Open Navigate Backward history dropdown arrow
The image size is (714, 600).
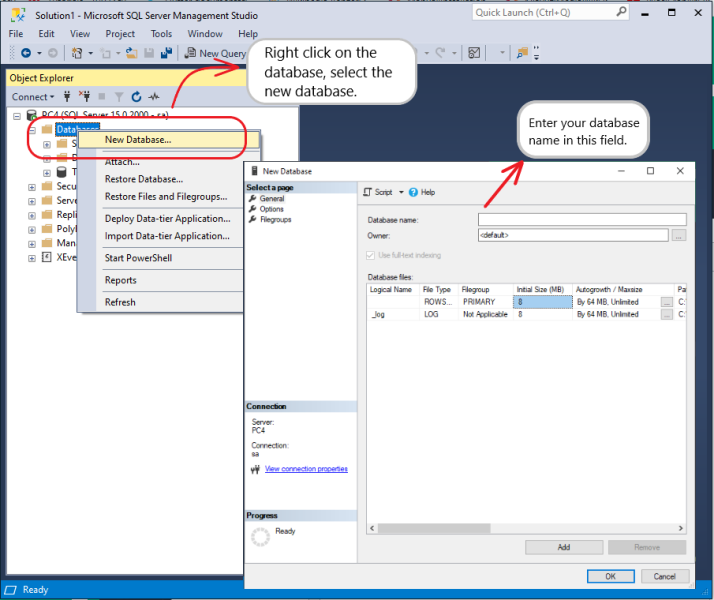coord(39,53)
